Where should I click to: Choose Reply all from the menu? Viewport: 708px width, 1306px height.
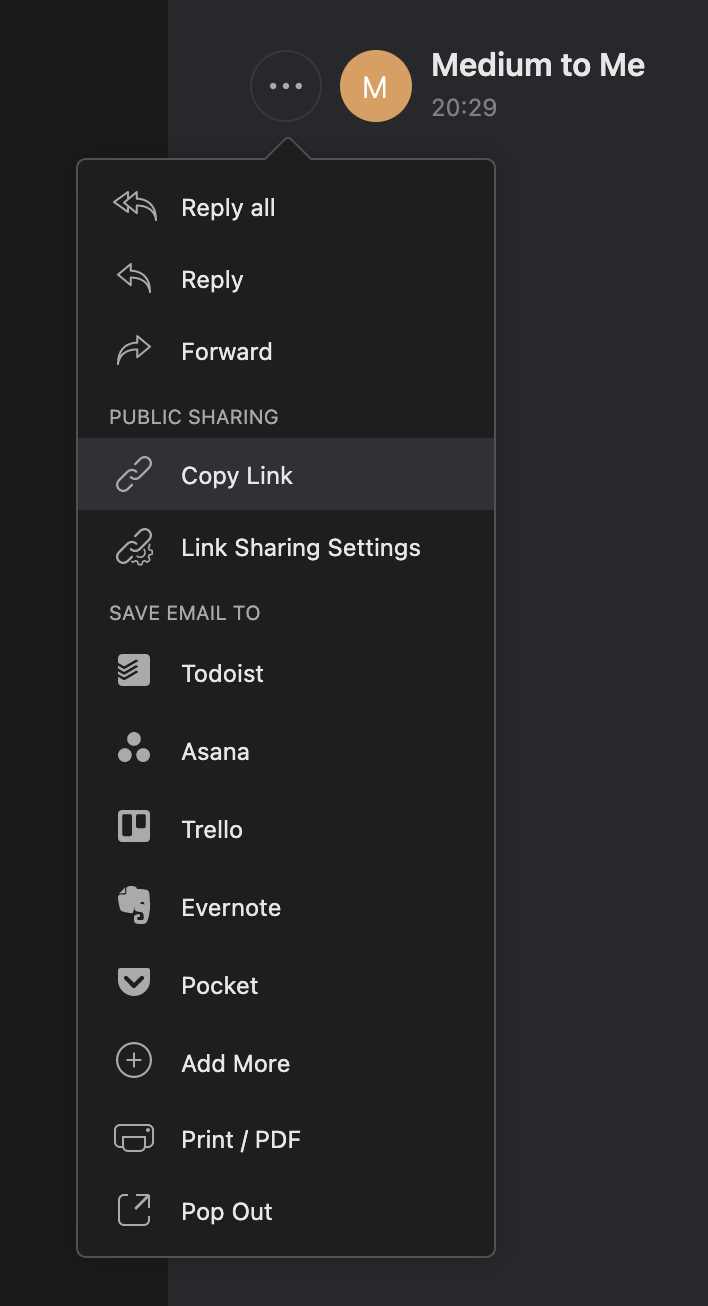[x=286, y=208]
